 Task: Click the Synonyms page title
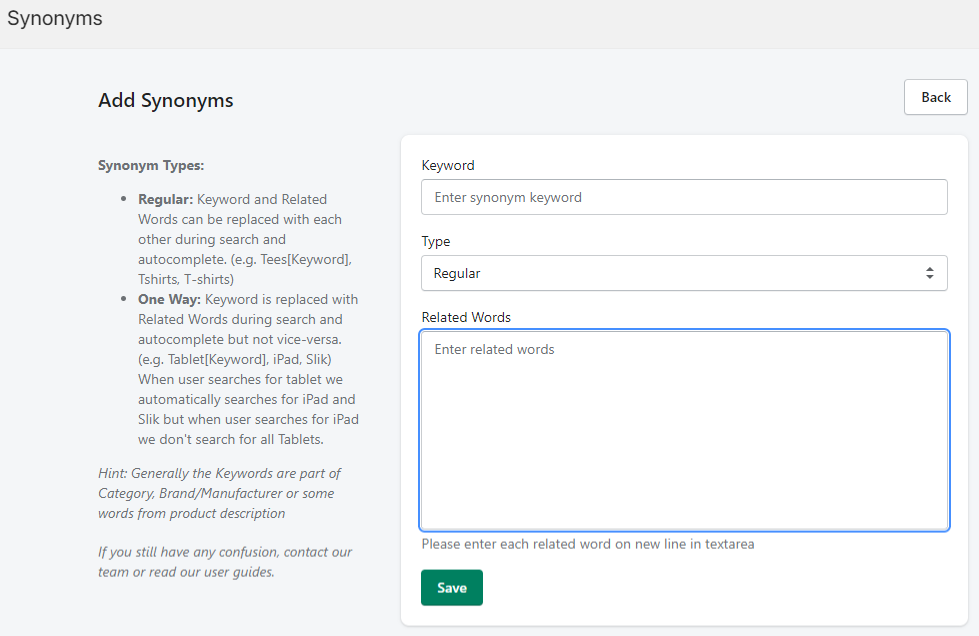(x=55, y=18)
